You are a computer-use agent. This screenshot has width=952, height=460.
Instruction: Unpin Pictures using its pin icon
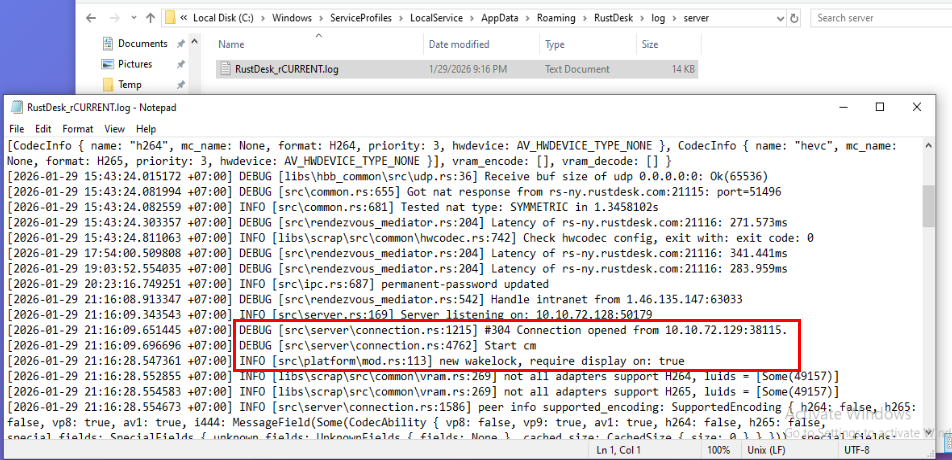tap(180, 64)
